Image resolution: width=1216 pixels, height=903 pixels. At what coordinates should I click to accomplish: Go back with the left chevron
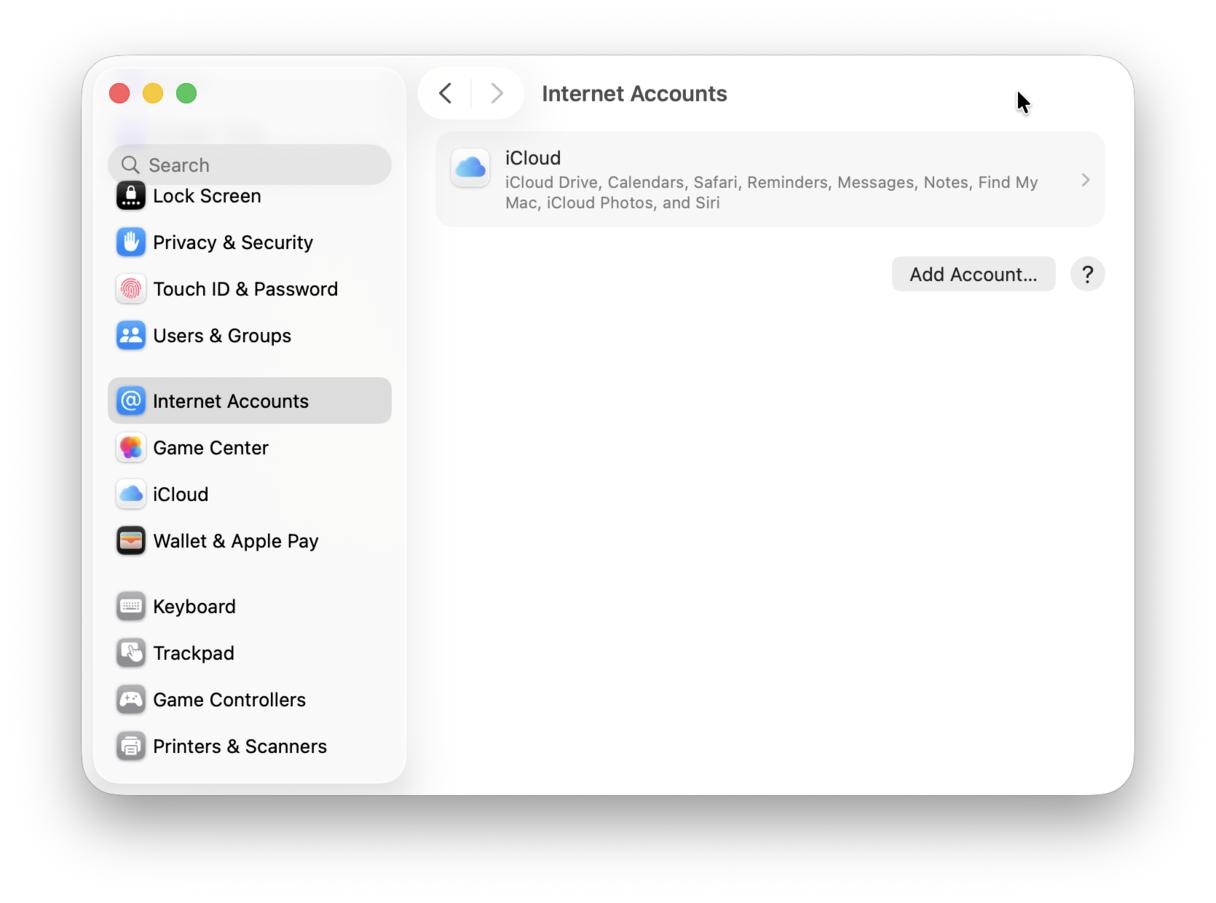446,93
